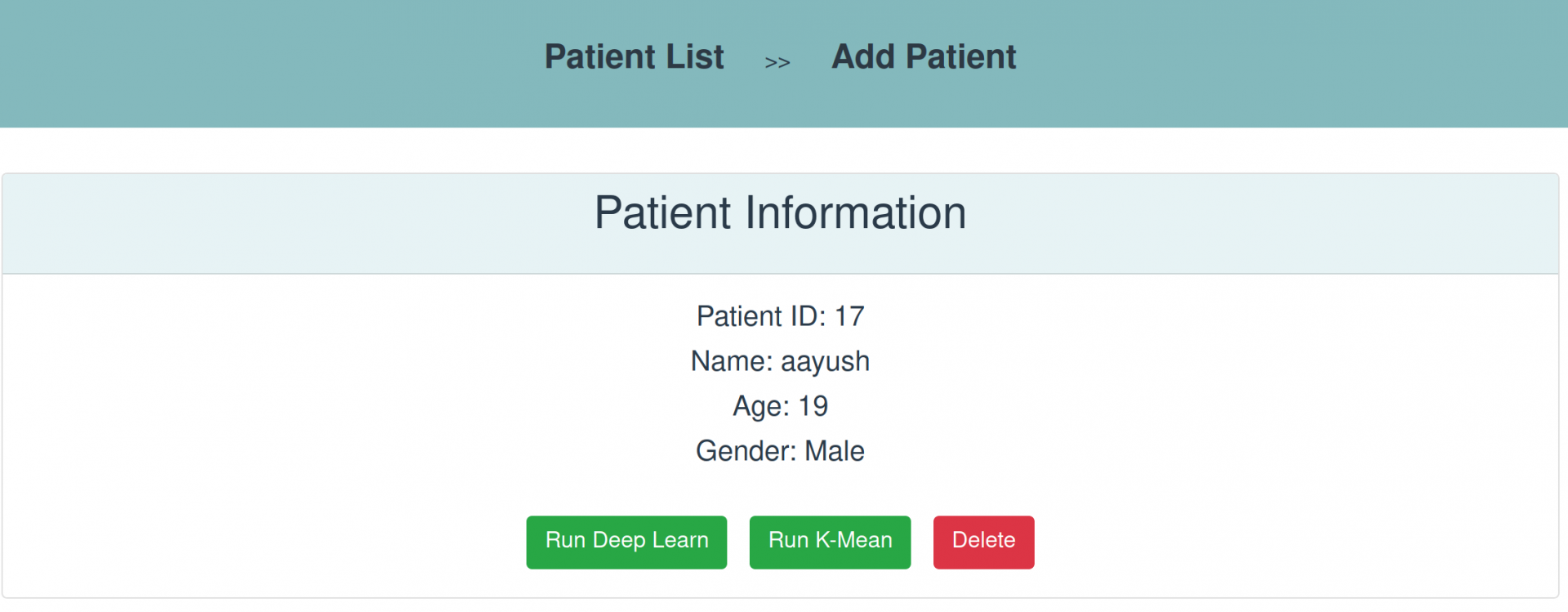Select the age value 19
Viewport: 1568px width, 612px height.
pyautogui.click(x=813, y=406)
